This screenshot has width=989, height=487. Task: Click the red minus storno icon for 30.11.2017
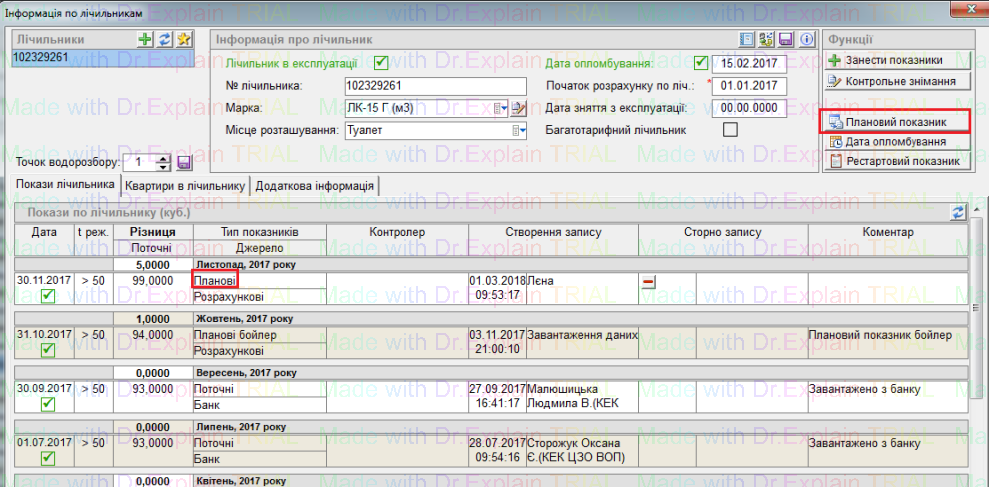[648, 282]
